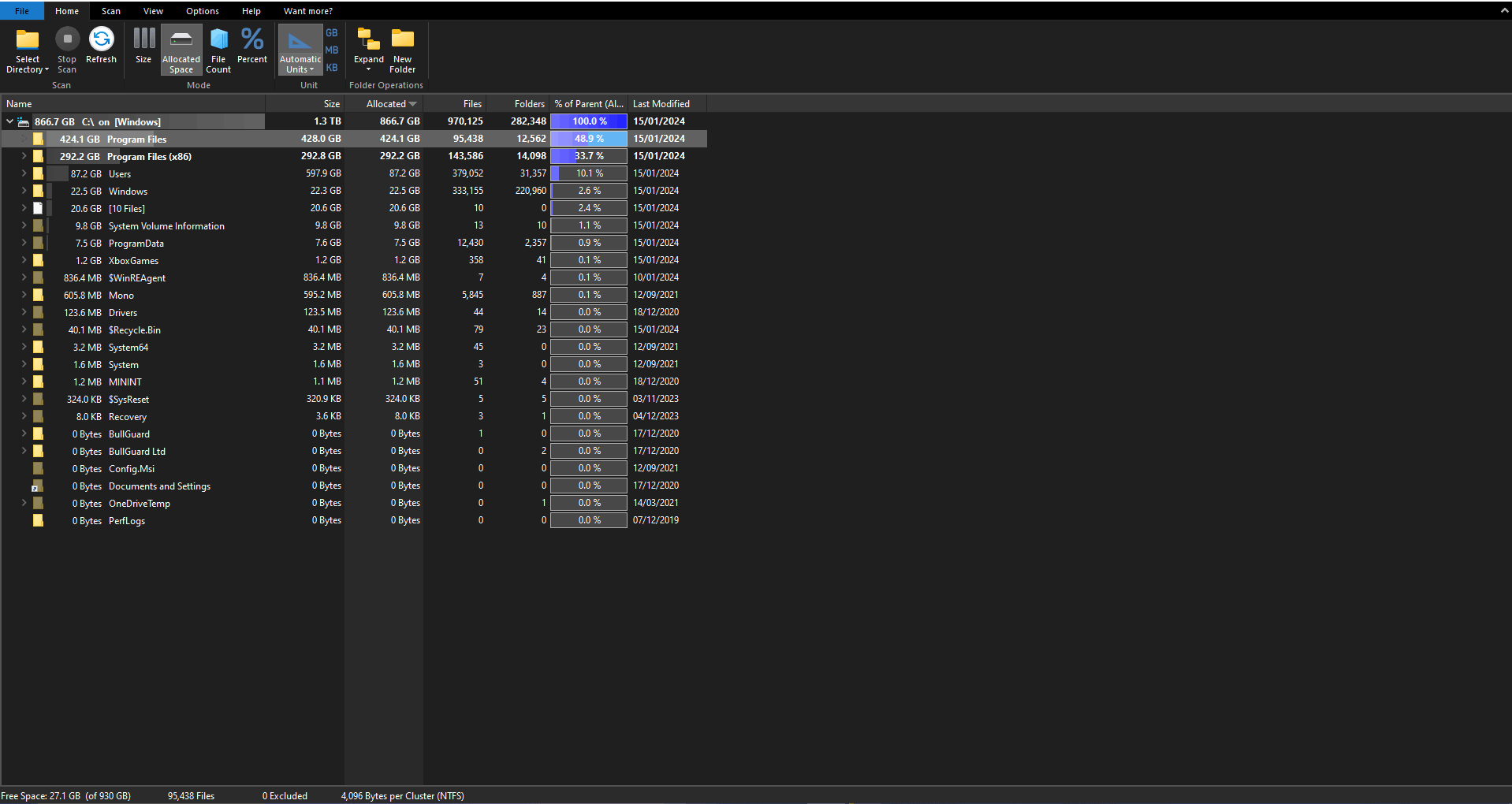Switch to the Home ribbon tab
The width and height of the screenshot is (1512, 804).
click(67, 11)
